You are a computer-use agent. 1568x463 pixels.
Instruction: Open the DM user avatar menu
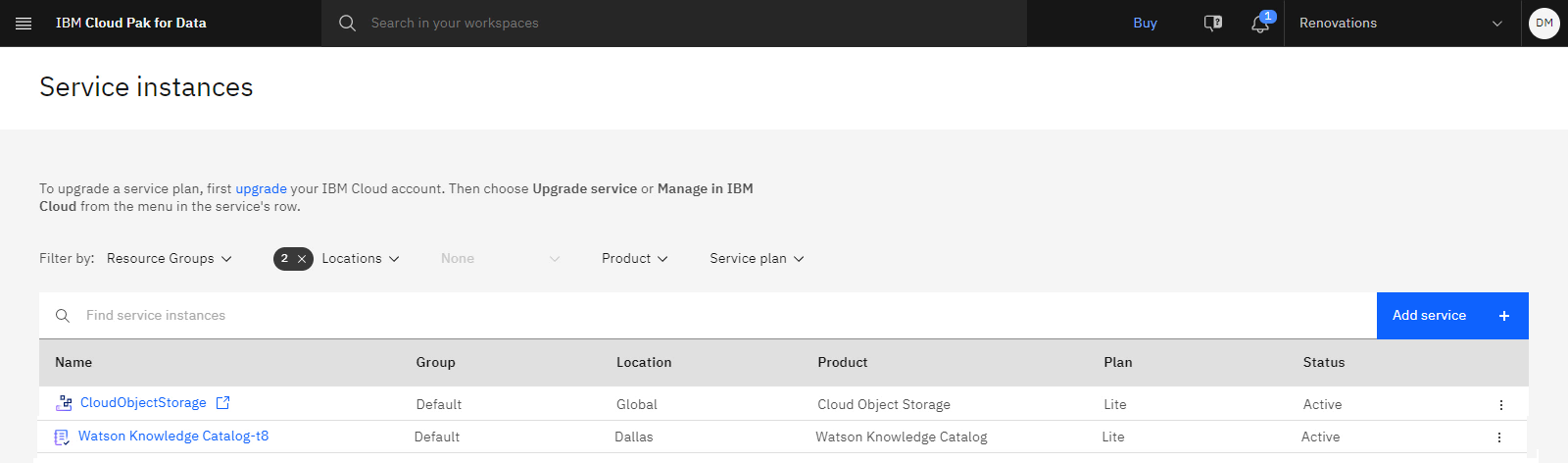click(1544, 23)
